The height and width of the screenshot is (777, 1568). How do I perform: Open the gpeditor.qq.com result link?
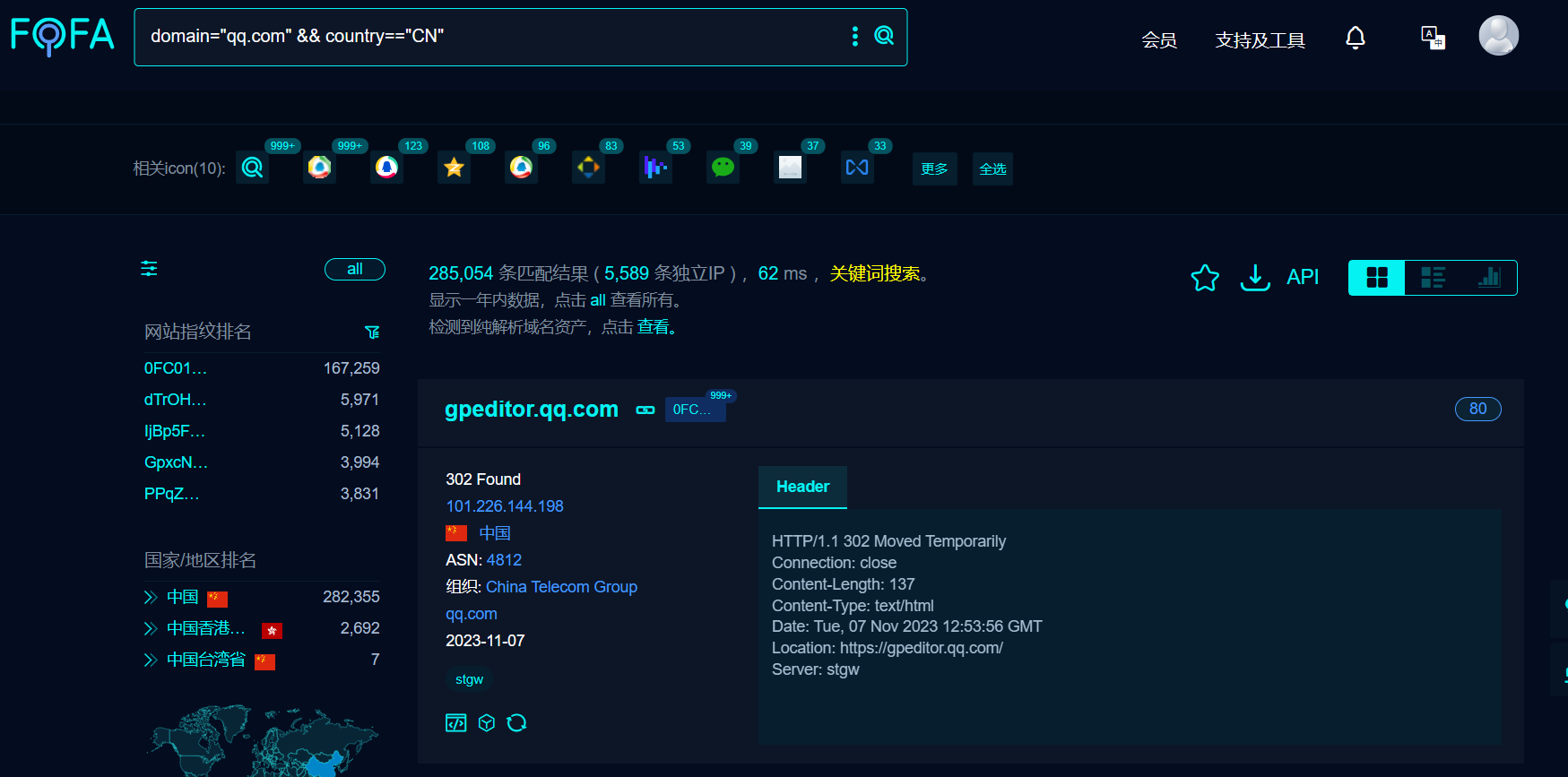pos(531,410)
